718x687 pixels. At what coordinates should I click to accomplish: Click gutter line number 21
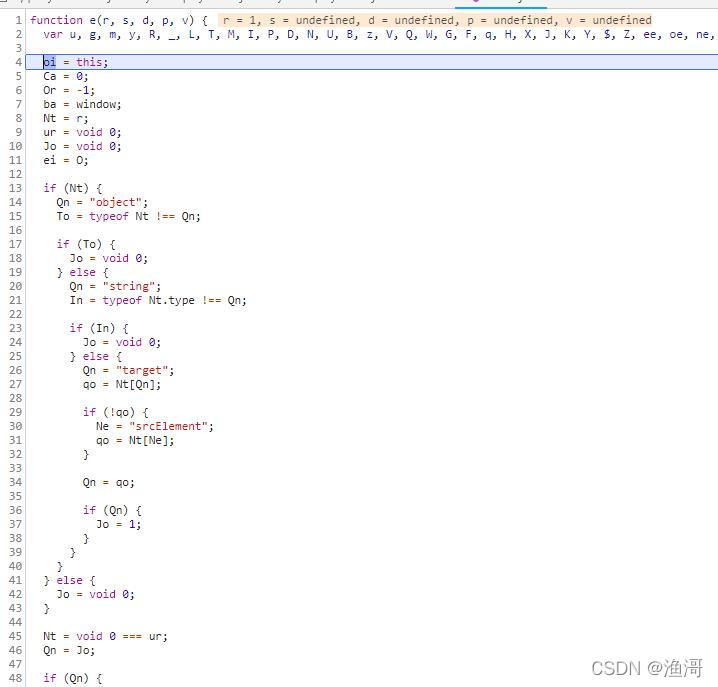pos(15,300)
